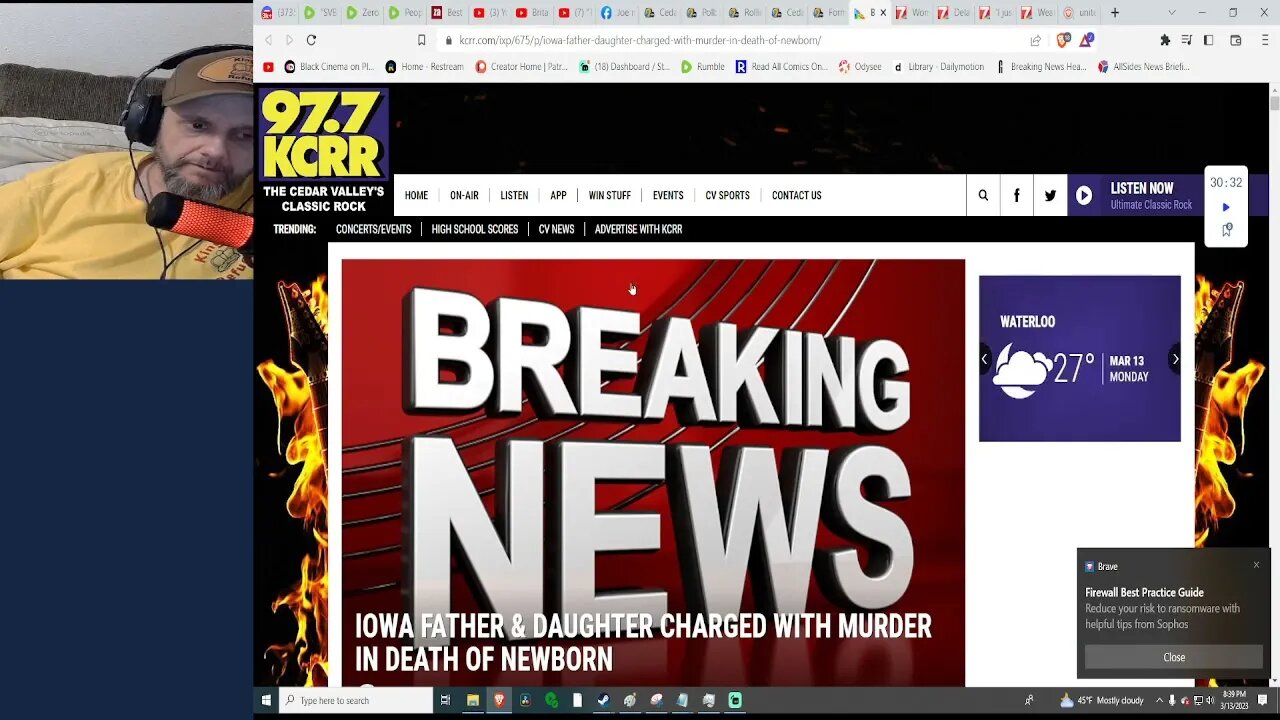Viewport: 1280px width, 720px height.
Task: Show previous weather city arrow
Action: [984, 359]
